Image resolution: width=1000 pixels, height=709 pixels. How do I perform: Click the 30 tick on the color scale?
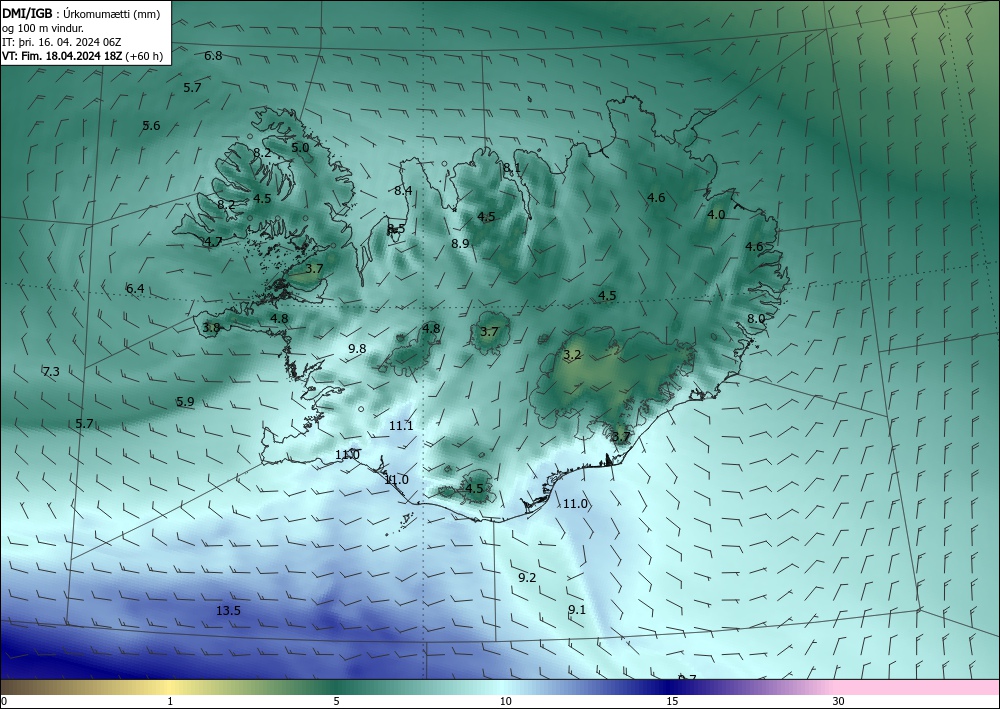(839, 701)
